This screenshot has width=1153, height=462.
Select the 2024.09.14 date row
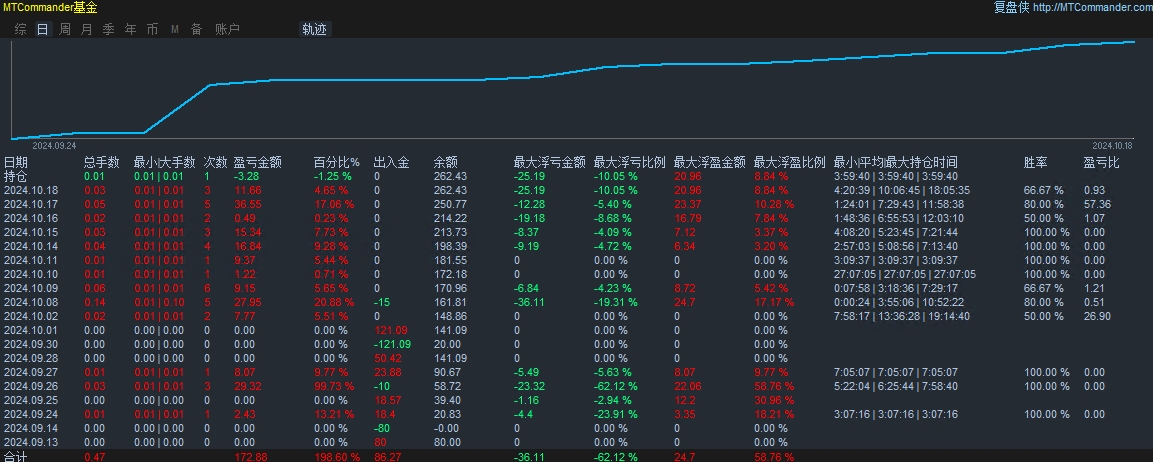tap(576, 428)
